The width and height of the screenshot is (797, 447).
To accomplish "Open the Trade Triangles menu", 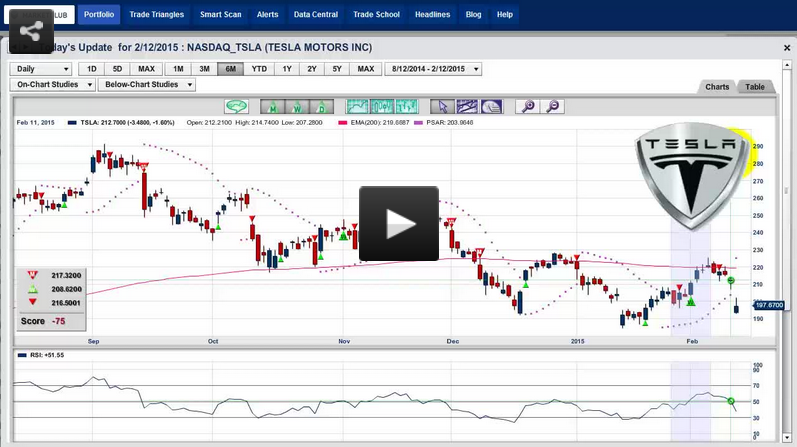I will (x=157, y=14).
